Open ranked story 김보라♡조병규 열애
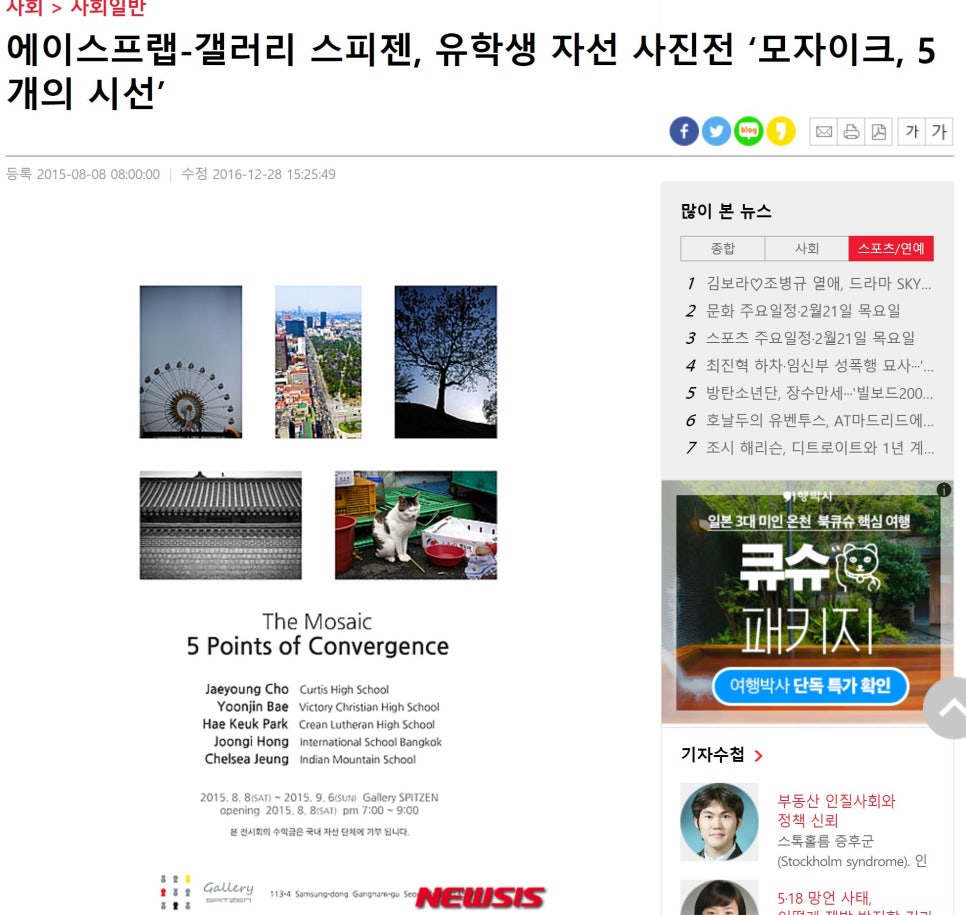This screenshot has width=966, height=915. click(x=819, y=283)
